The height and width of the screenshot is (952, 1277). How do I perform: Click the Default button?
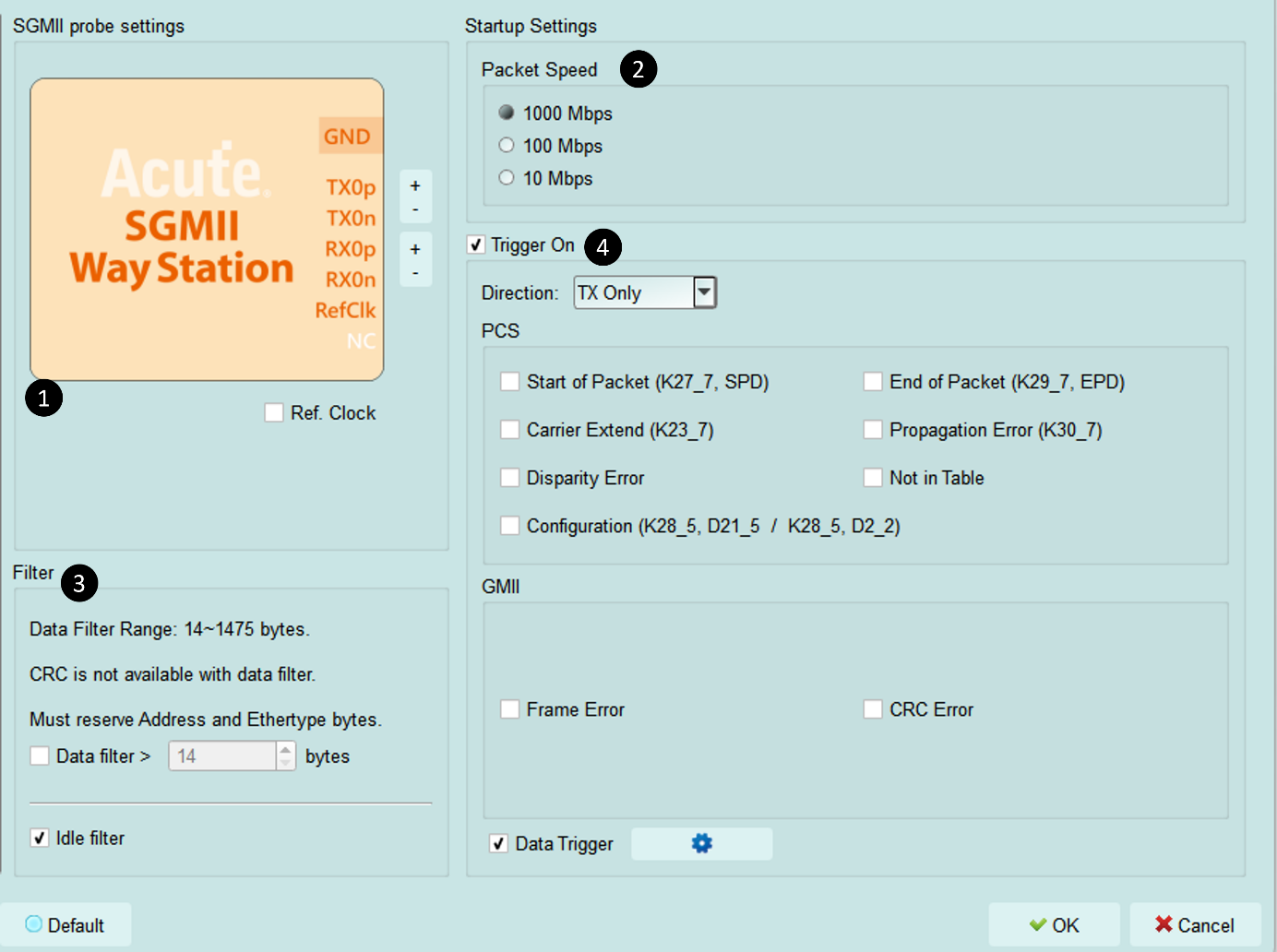(x=66, y=924)
